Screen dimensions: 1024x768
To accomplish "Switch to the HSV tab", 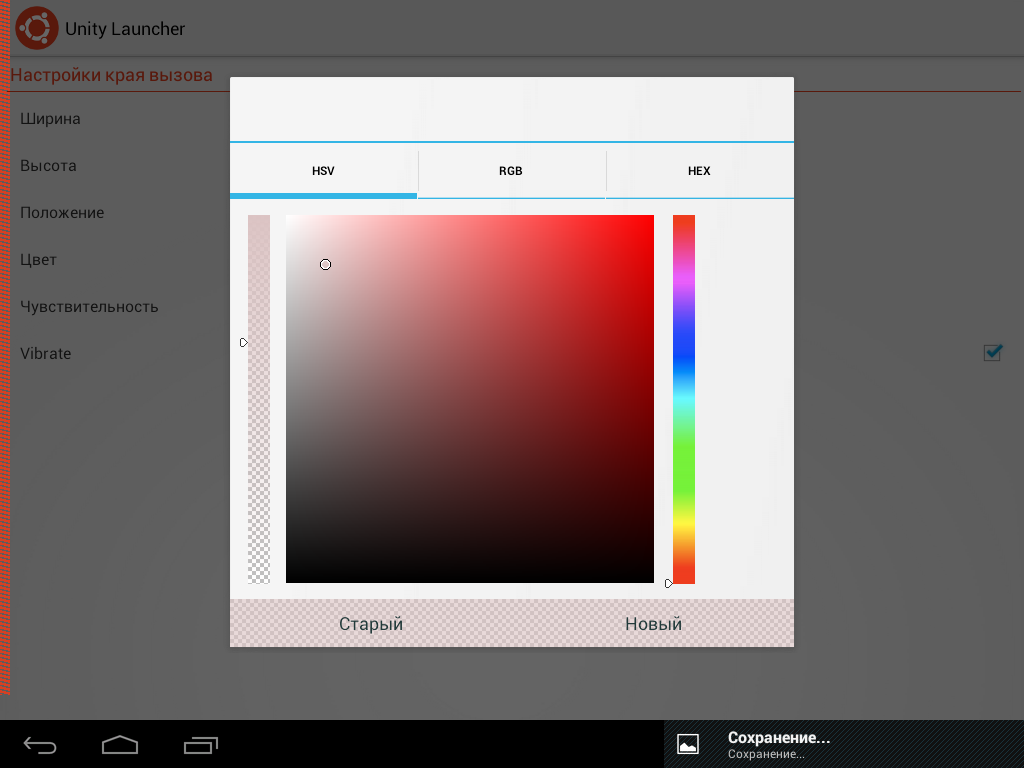I will point(323,171).
